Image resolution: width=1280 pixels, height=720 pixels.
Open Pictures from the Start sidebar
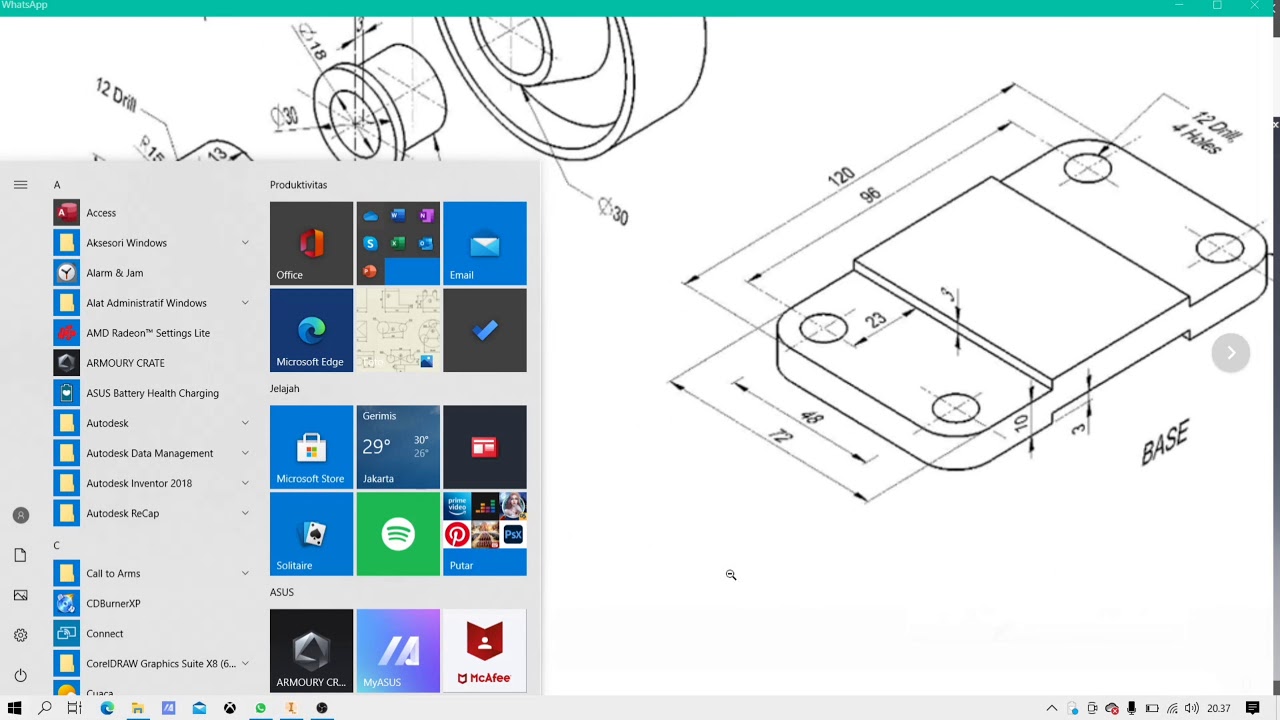(x=20, y=595)
